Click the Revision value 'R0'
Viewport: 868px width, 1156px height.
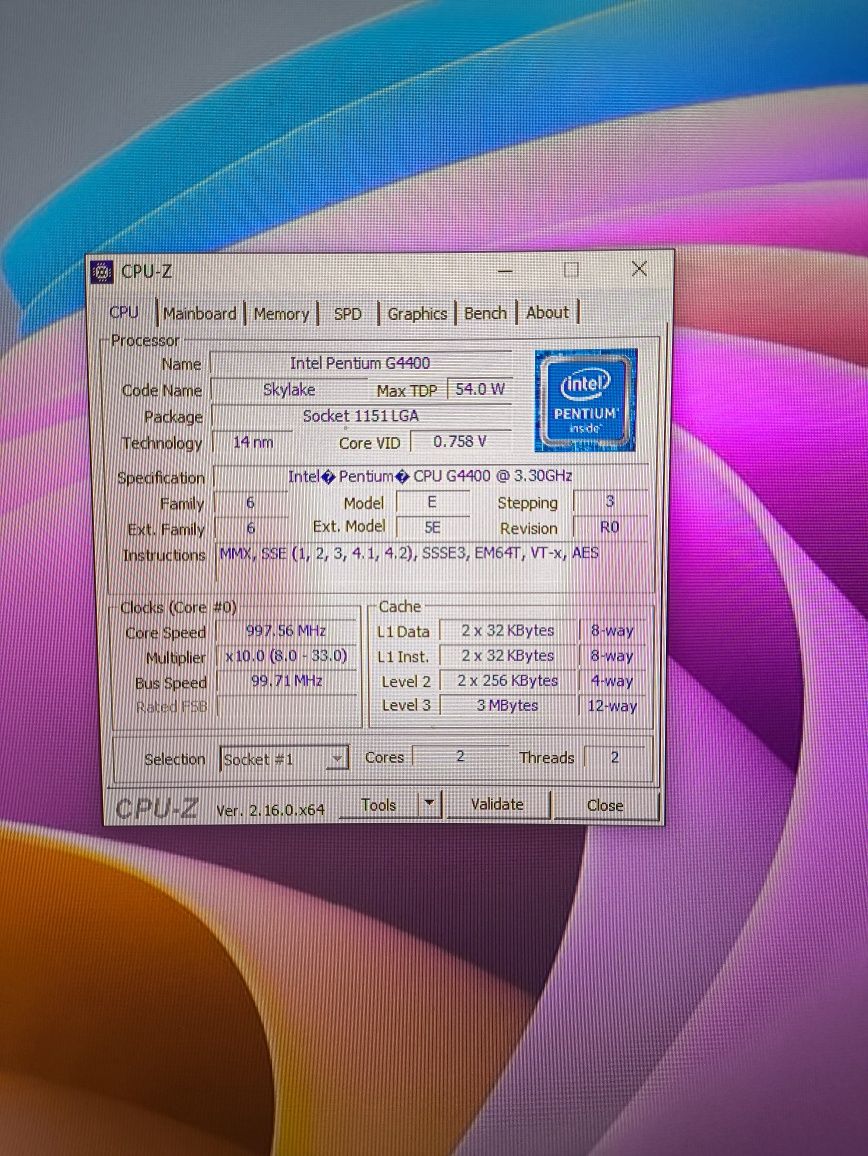(x=610, y=527)
